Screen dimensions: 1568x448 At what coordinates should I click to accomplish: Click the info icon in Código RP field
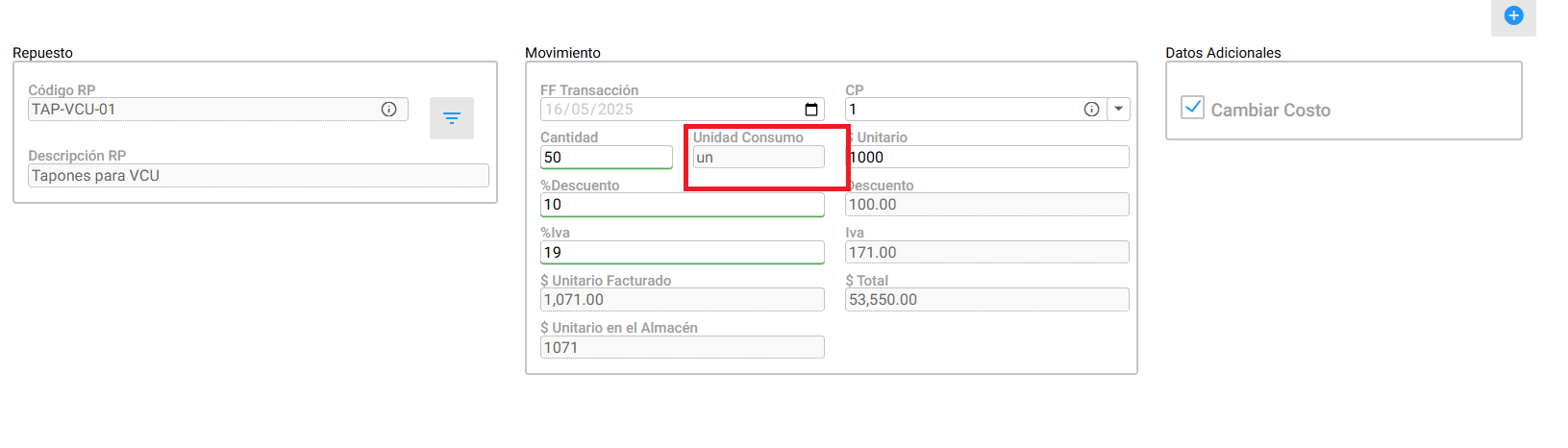pos(389,110)
